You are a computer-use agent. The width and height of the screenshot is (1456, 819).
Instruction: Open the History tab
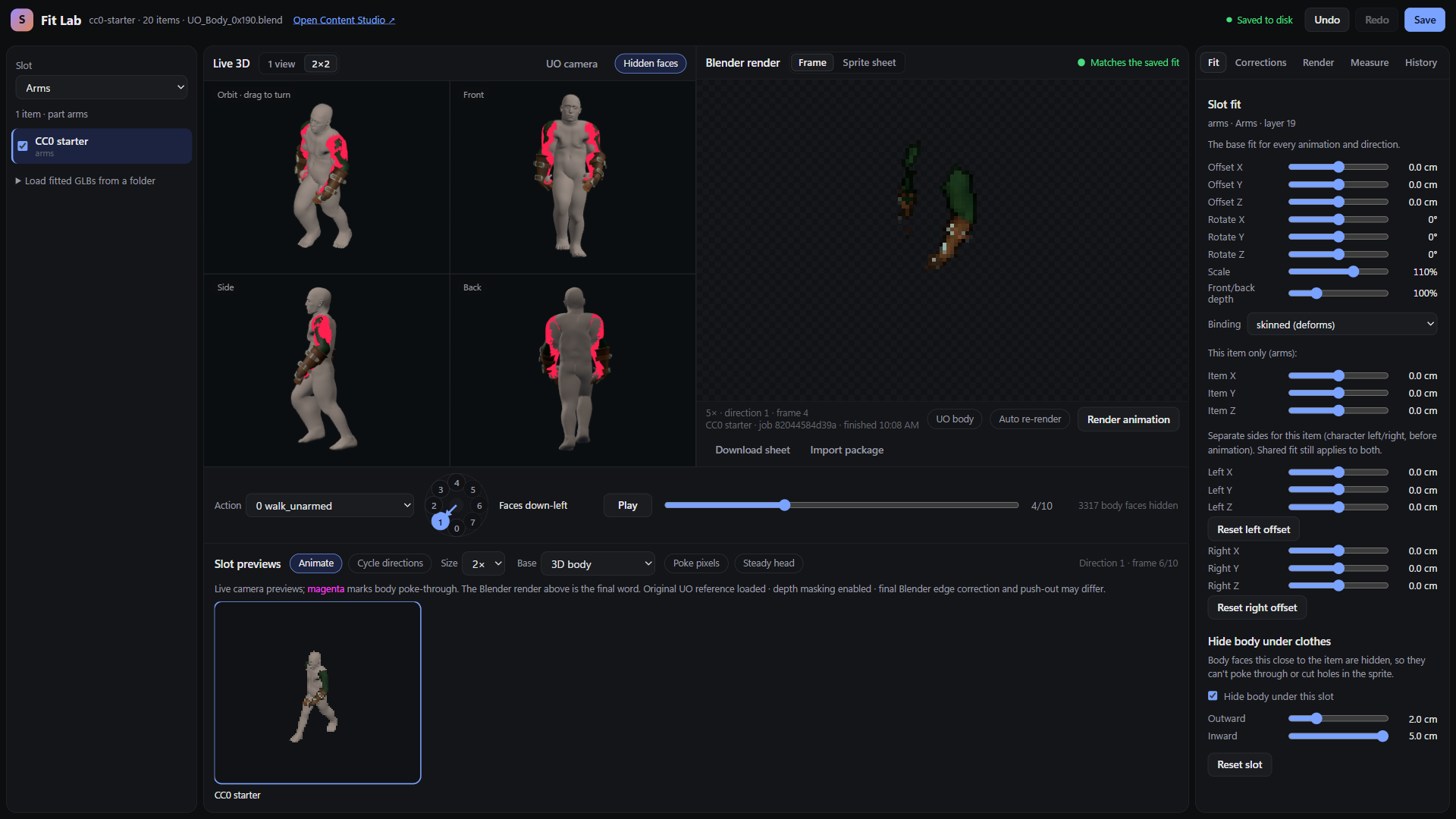click(1420, 63)
